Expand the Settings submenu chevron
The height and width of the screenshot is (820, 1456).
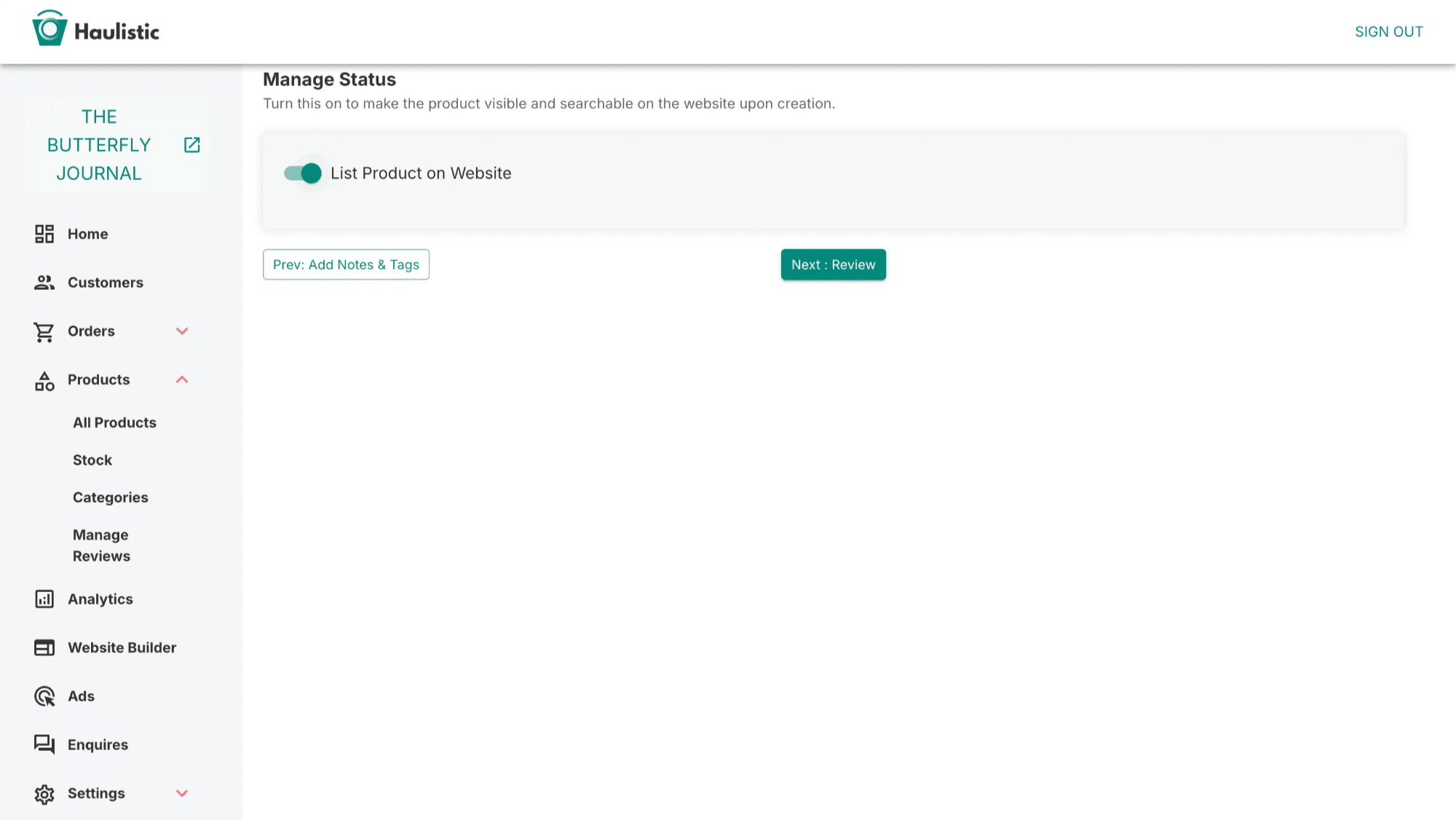[x=182, y=793]
